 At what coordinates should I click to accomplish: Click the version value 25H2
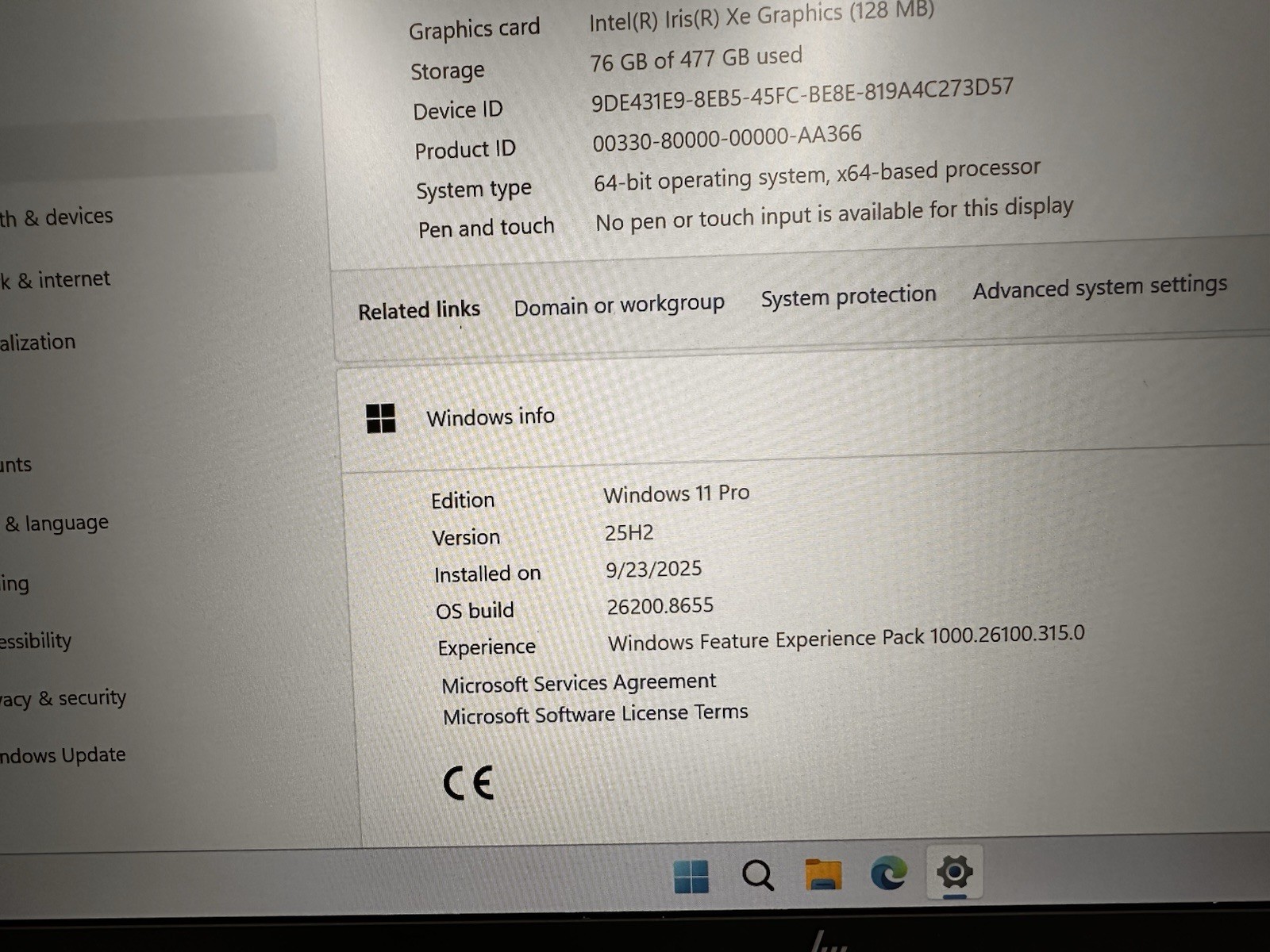(x=629, y=532)
